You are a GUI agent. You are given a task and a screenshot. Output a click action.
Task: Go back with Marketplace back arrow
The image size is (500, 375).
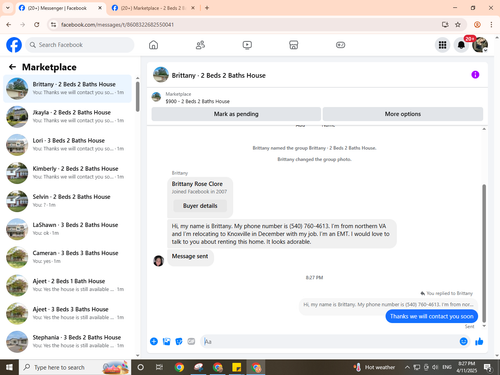[x=12, y=67]
